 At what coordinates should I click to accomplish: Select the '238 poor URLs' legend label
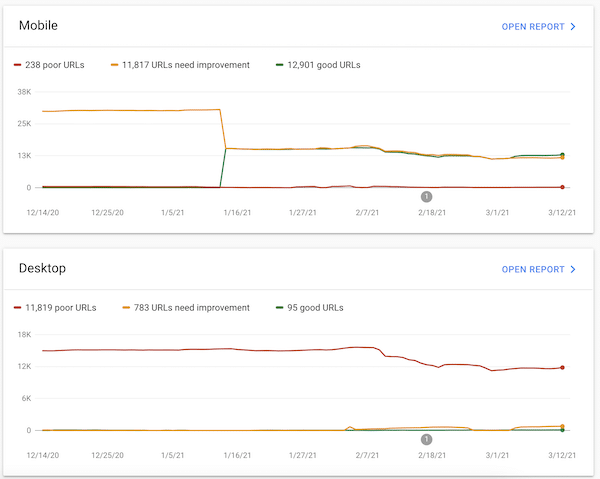(x=55, y=65)
